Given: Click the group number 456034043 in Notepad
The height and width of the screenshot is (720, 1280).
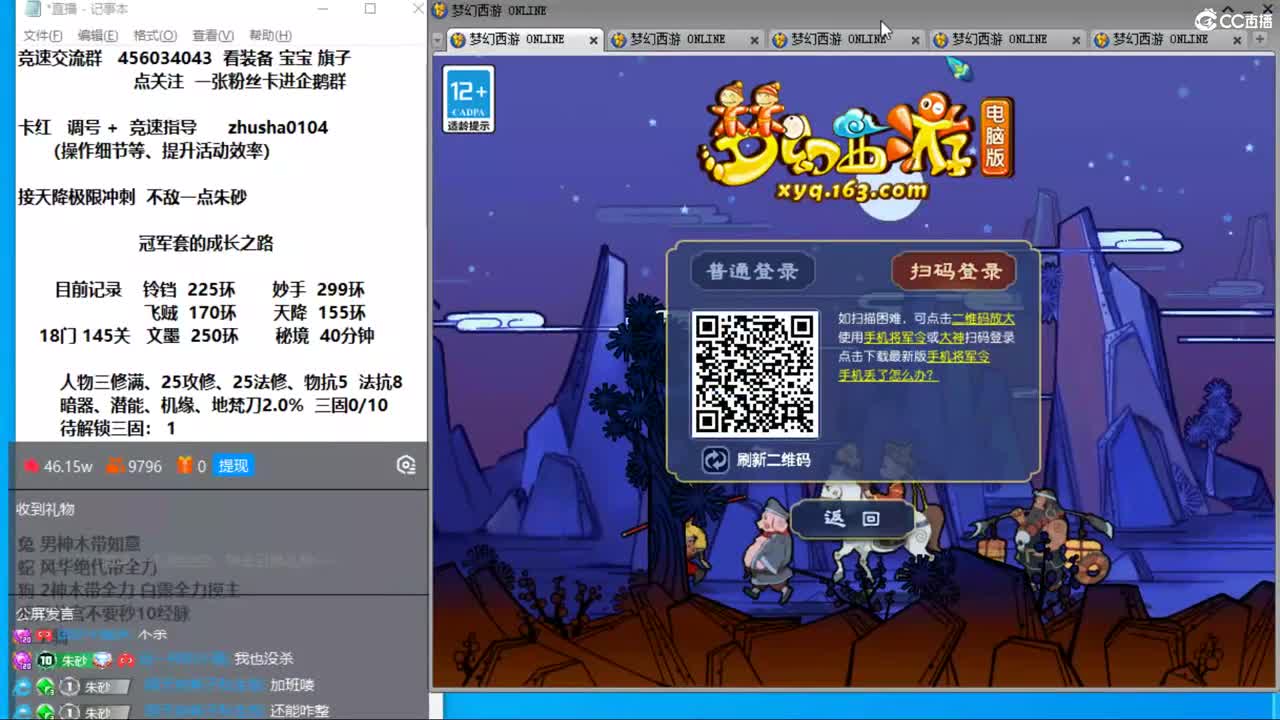Looking at the screenshot, I should pyautogui.click(x=165, y=59).
